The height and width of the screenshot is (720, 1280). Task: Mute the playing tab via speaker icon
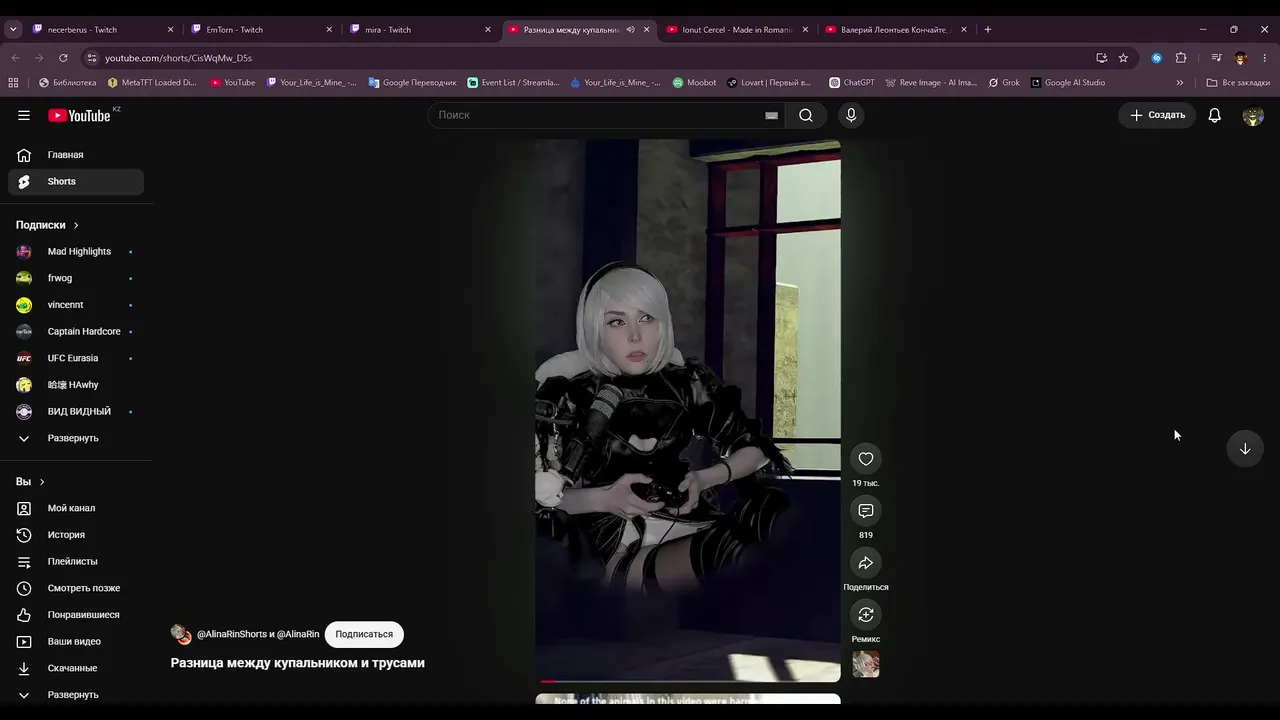click(630, 30)
